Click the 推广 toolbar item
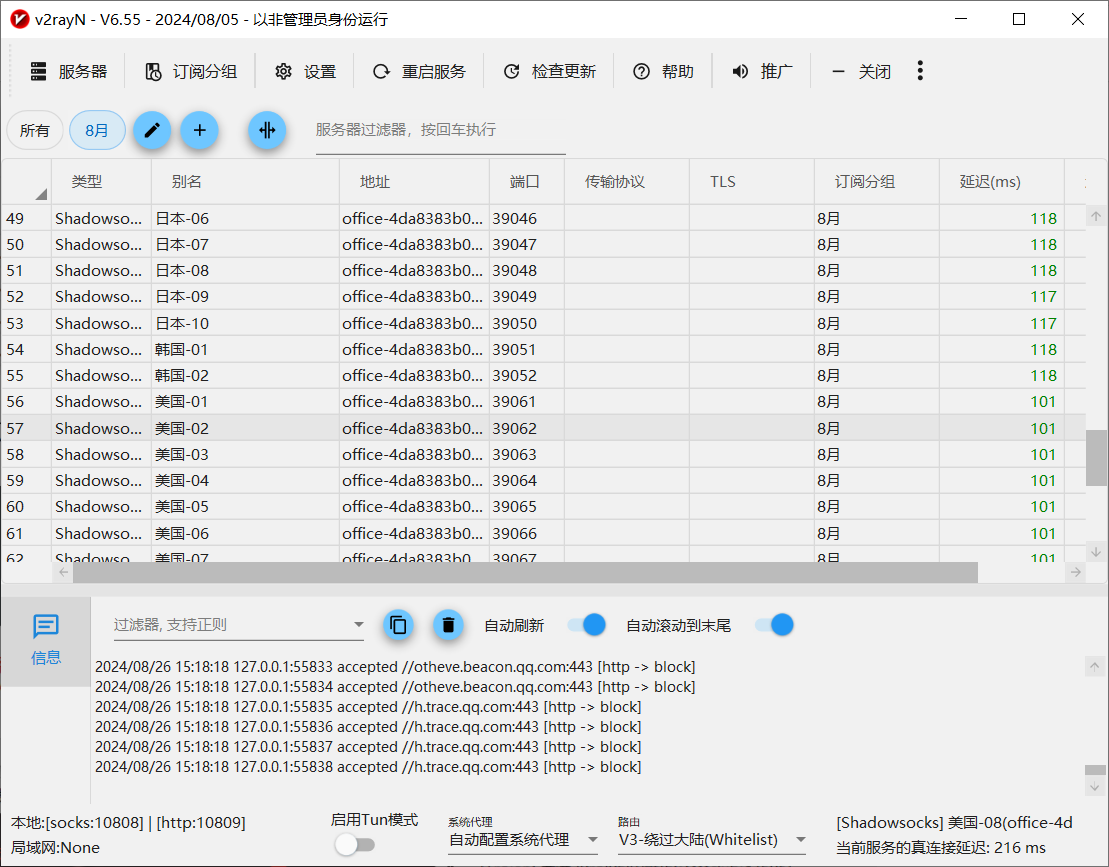The image size is (1109, 867). [762, 71]
